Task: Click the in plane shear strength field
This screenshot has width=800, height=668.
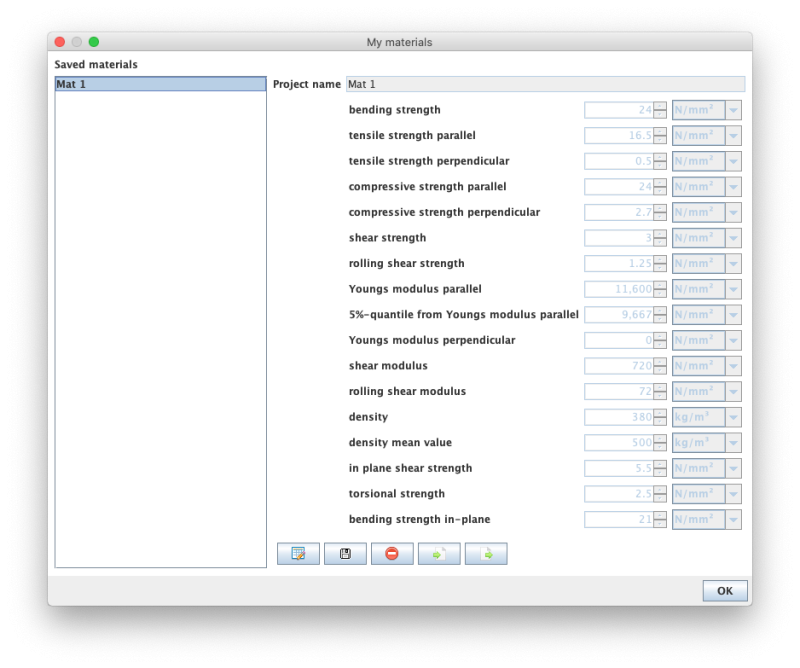Action: click(620, 468)
